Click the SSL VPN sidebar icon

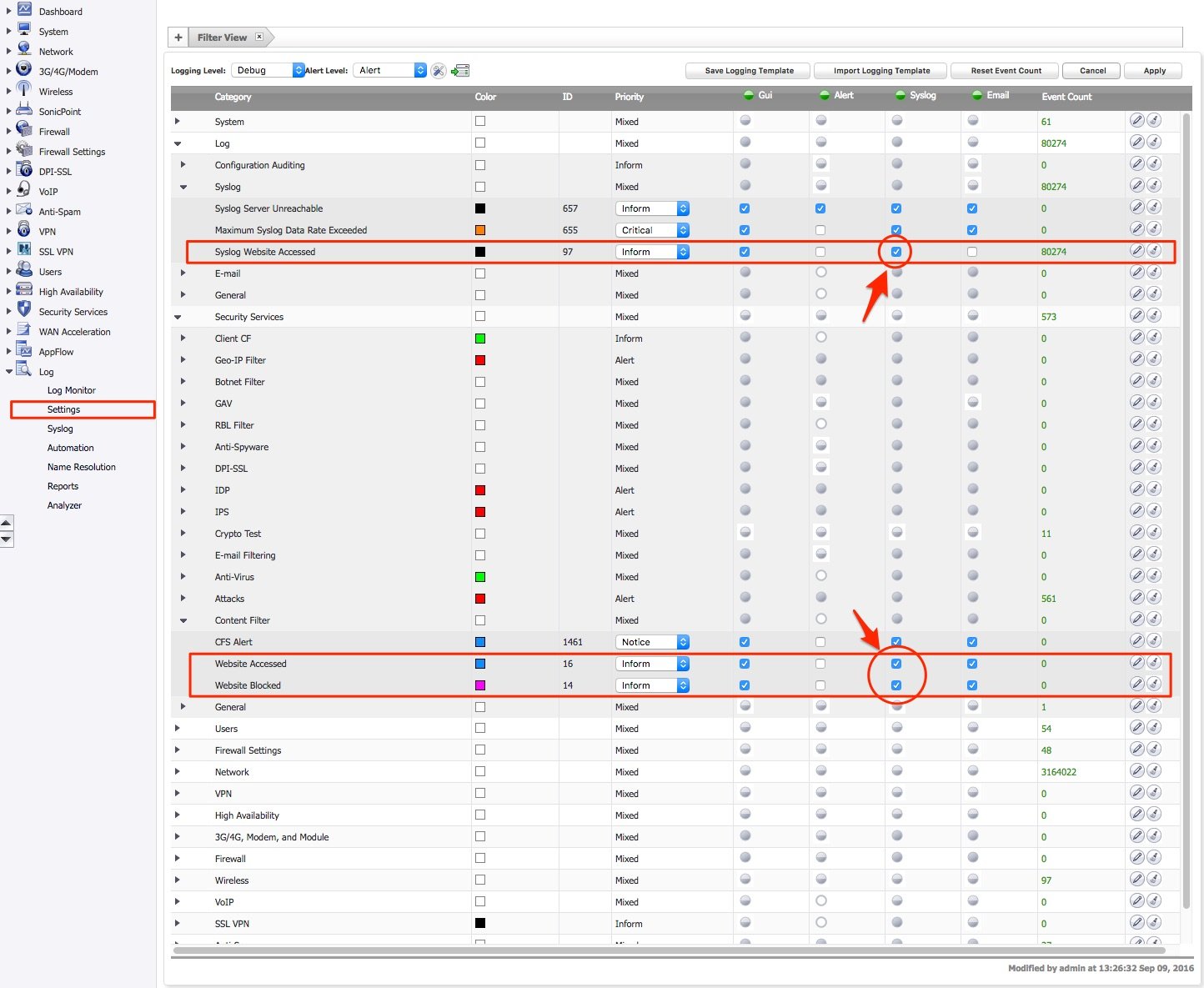point(24,249)
